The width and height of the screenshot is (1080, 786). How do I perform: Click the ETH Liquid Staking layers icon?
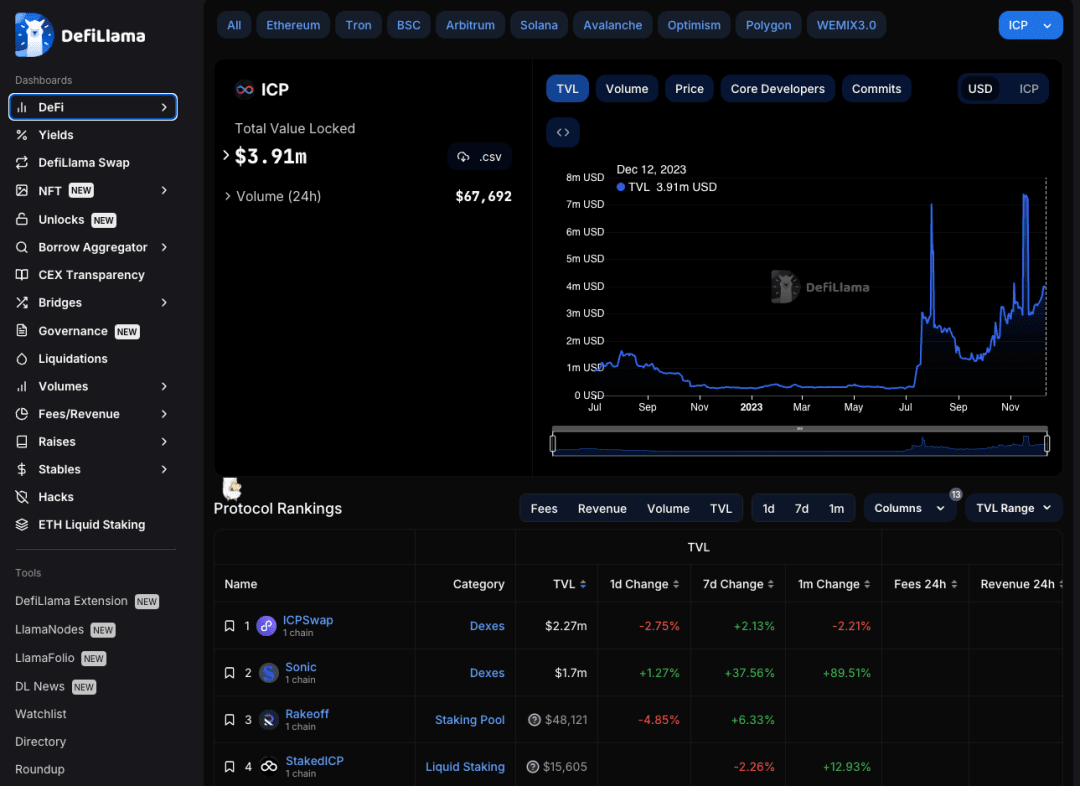tap(22, 524)
